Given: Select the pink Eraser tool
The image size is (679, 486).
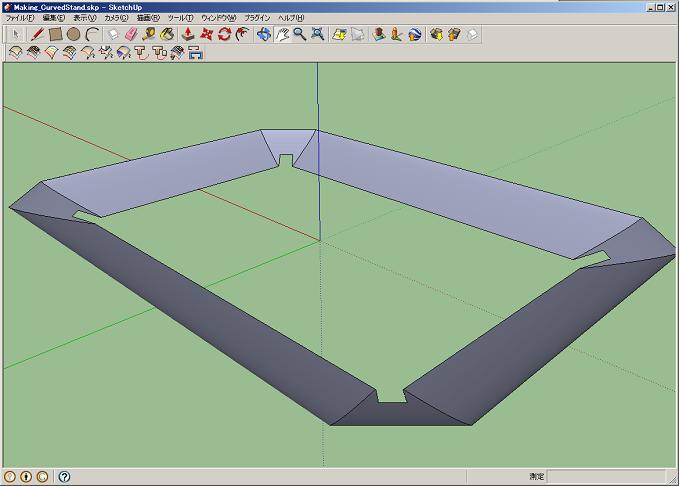Looking at the screenshot, I should (x=130, y=34).
